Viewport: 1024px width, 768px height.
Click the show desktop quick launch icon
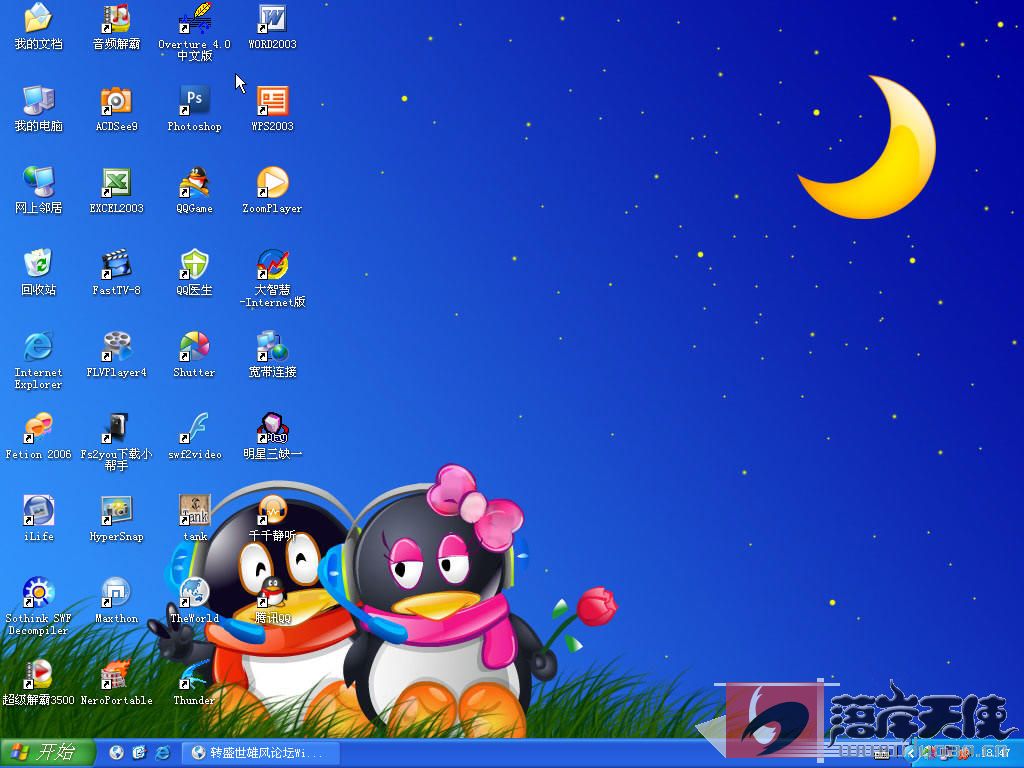click(x=139, y=753)
